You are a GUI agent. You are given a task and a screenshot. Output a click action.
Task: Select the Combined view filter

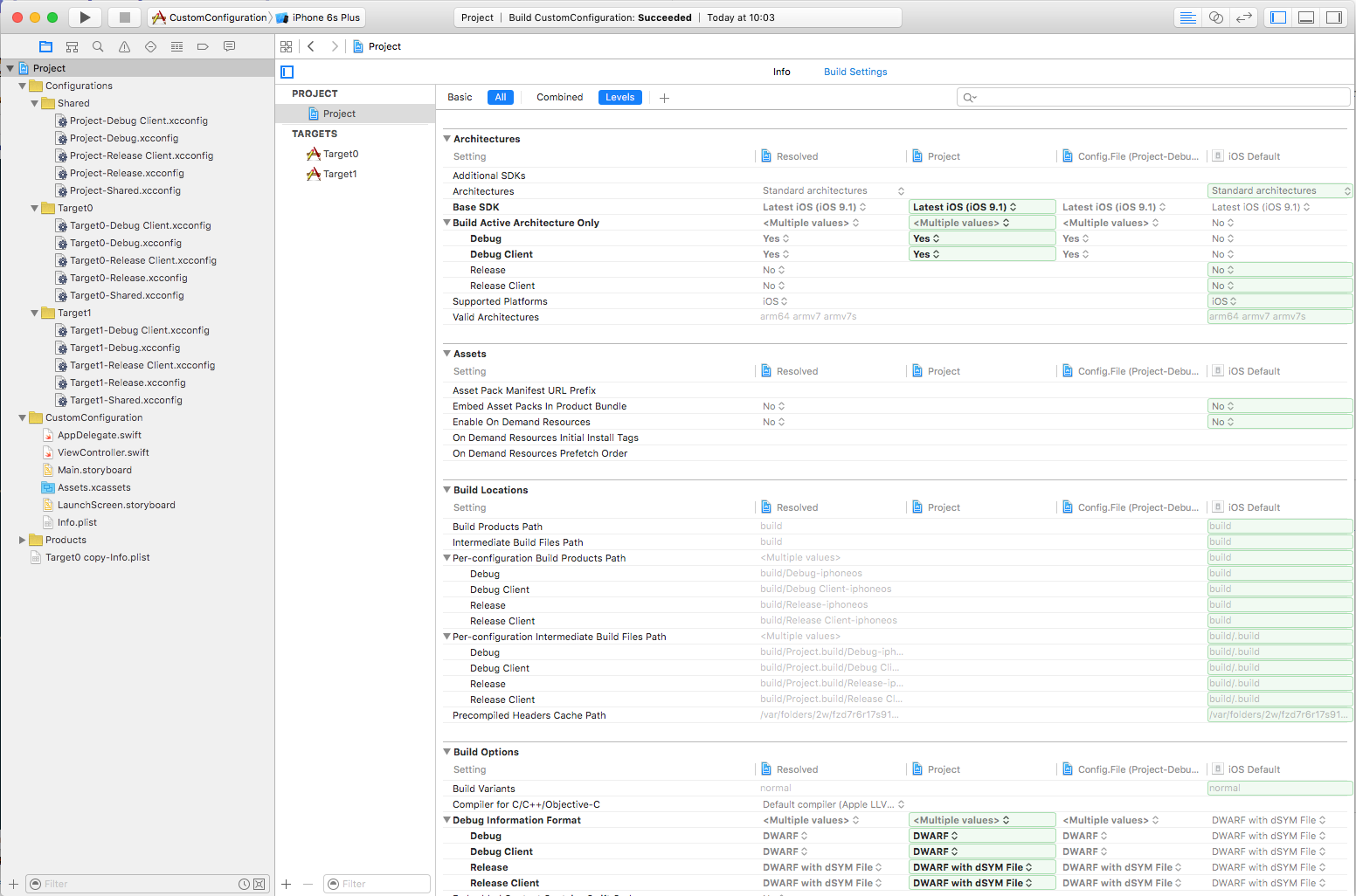point(559,98)
